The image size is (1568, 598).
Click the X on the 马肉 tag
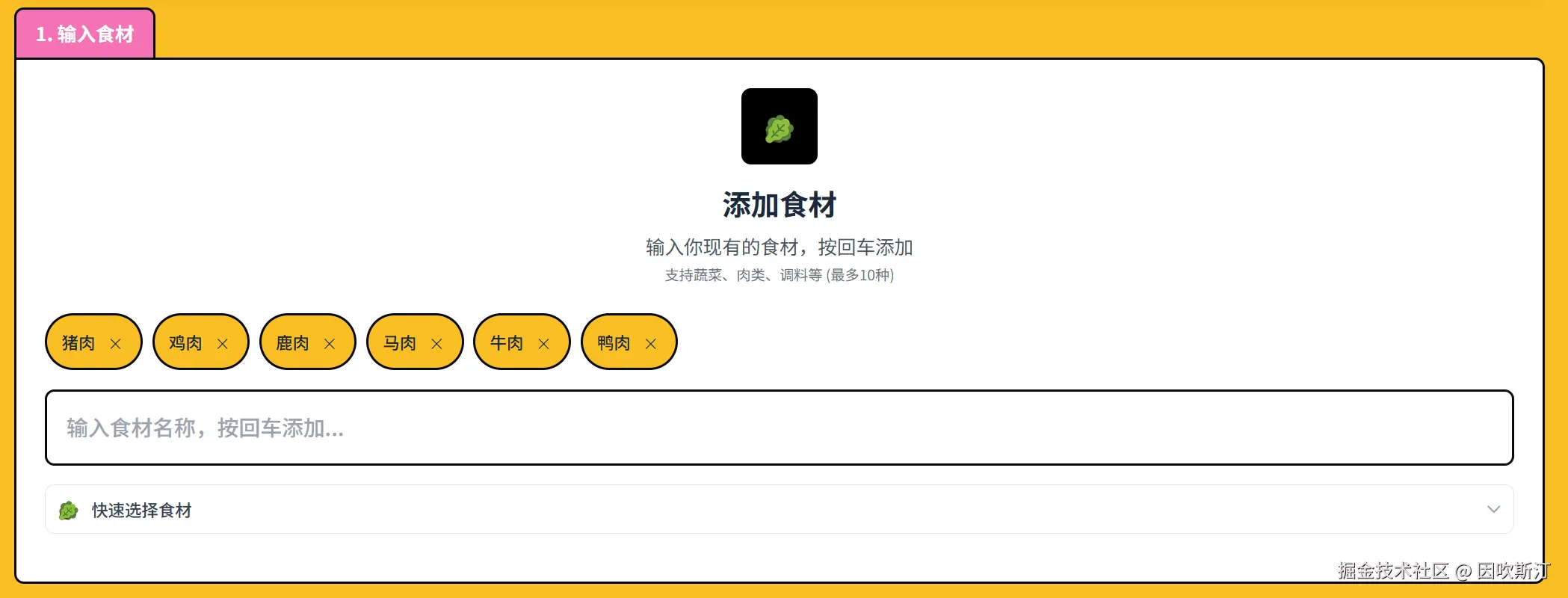[x=437, y=344]
